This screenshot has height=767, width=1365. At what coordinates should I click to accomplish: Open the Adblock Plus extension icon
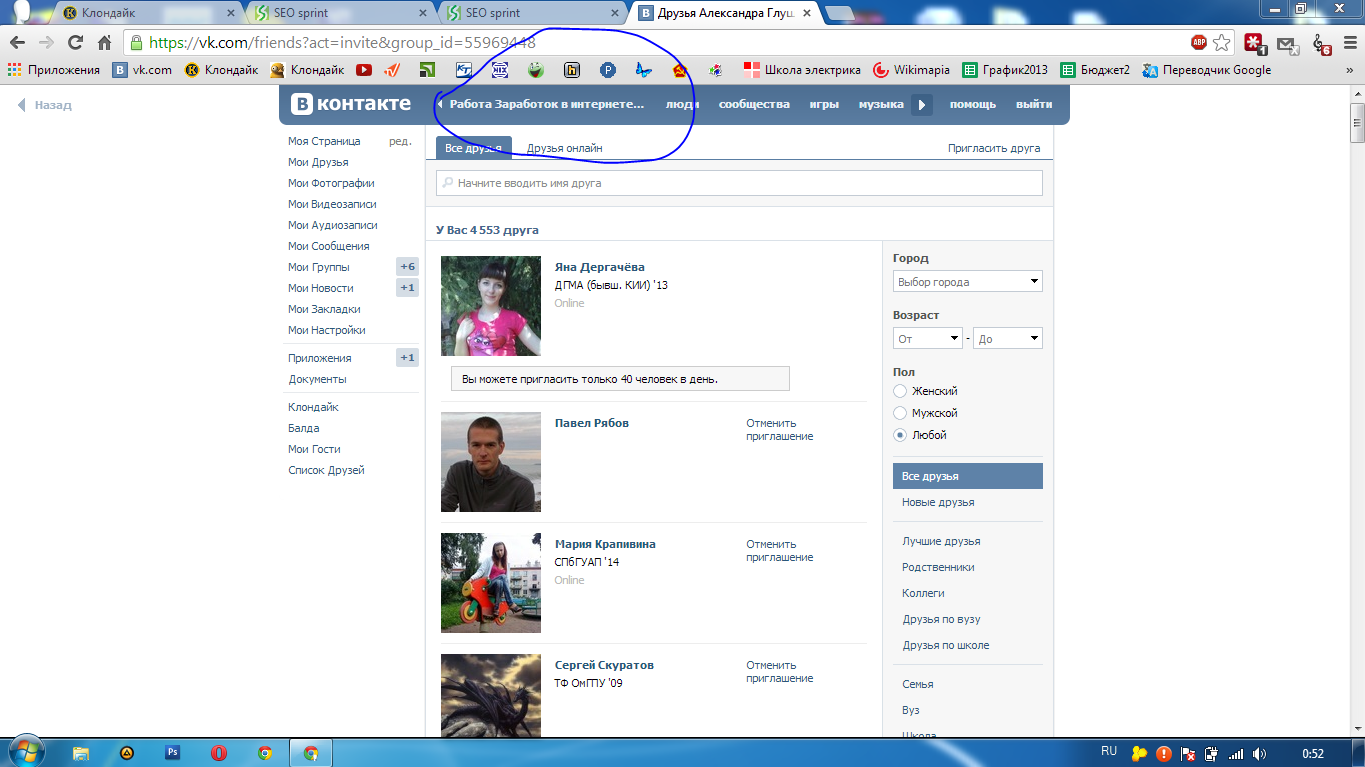[1198, 43]
